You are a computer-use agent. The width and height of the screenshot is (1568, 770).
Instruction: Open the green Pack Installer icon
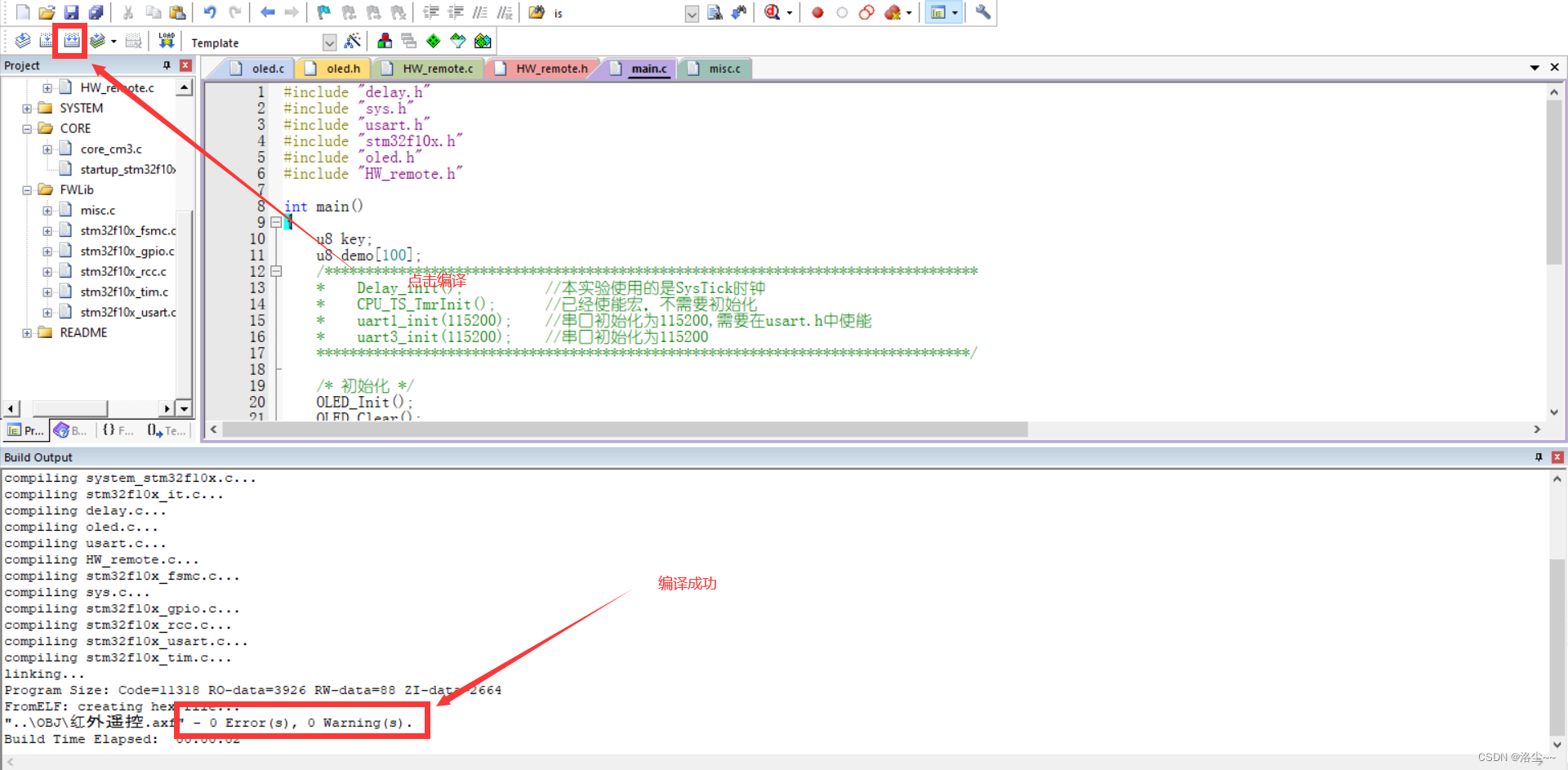[x=483, y=41]
